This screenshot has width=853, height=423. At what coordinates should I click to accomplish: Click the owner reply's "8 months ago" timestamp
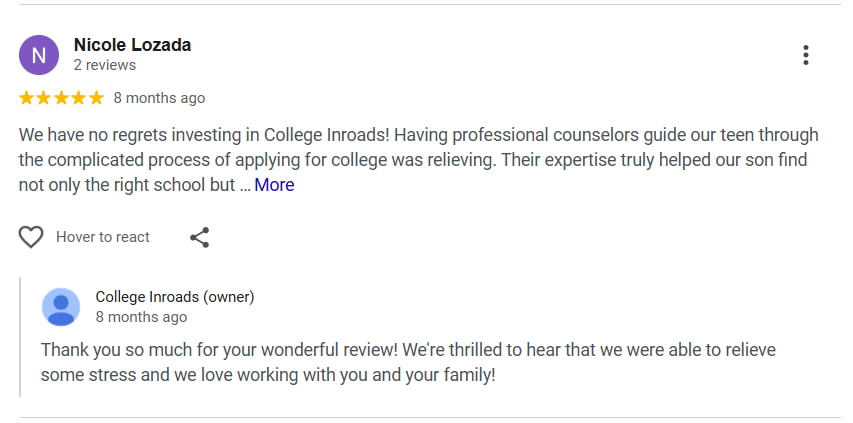(141, 317)
